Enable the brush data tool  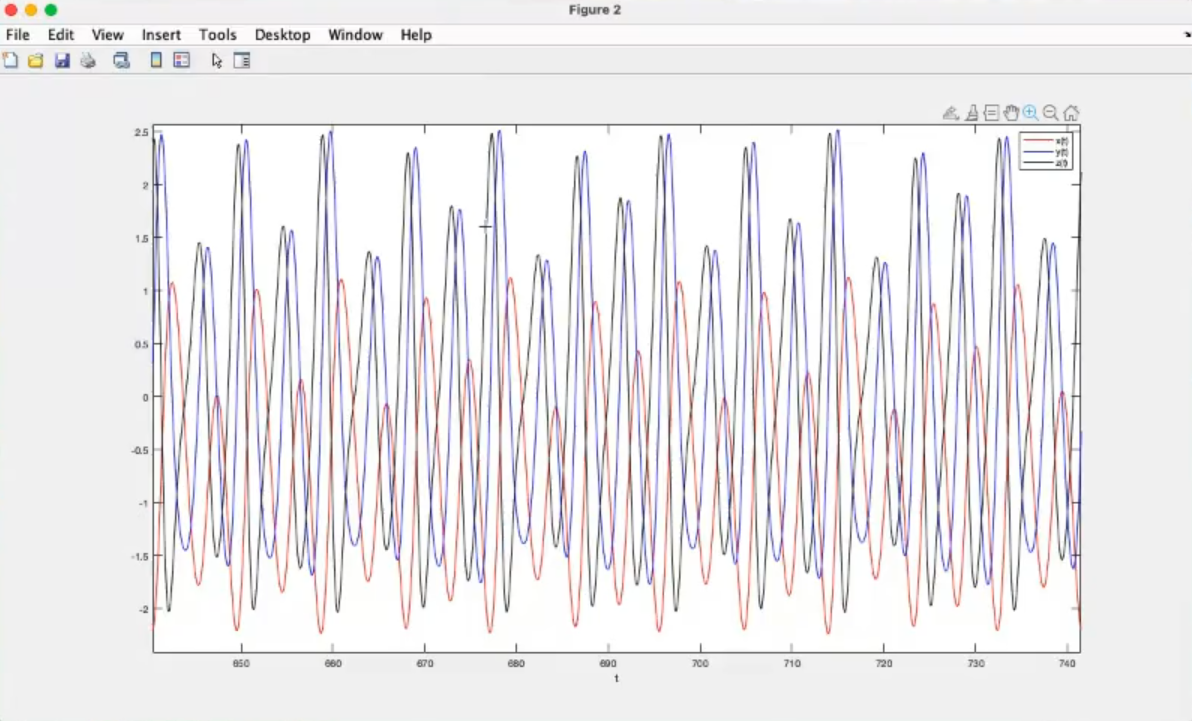pyautogui.click(x=971, y=113)
